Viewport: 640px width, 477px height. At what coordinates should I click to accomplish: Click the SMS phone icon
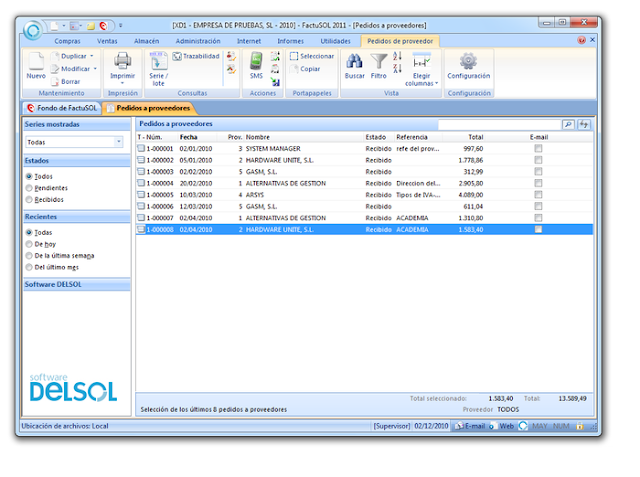(256, 61)
